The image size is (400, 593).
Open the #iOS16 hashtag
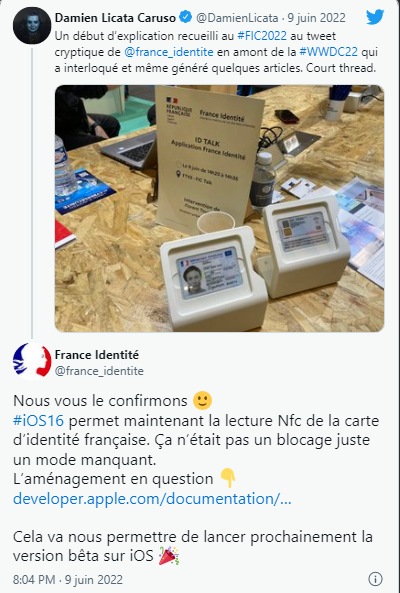point(38,421)
